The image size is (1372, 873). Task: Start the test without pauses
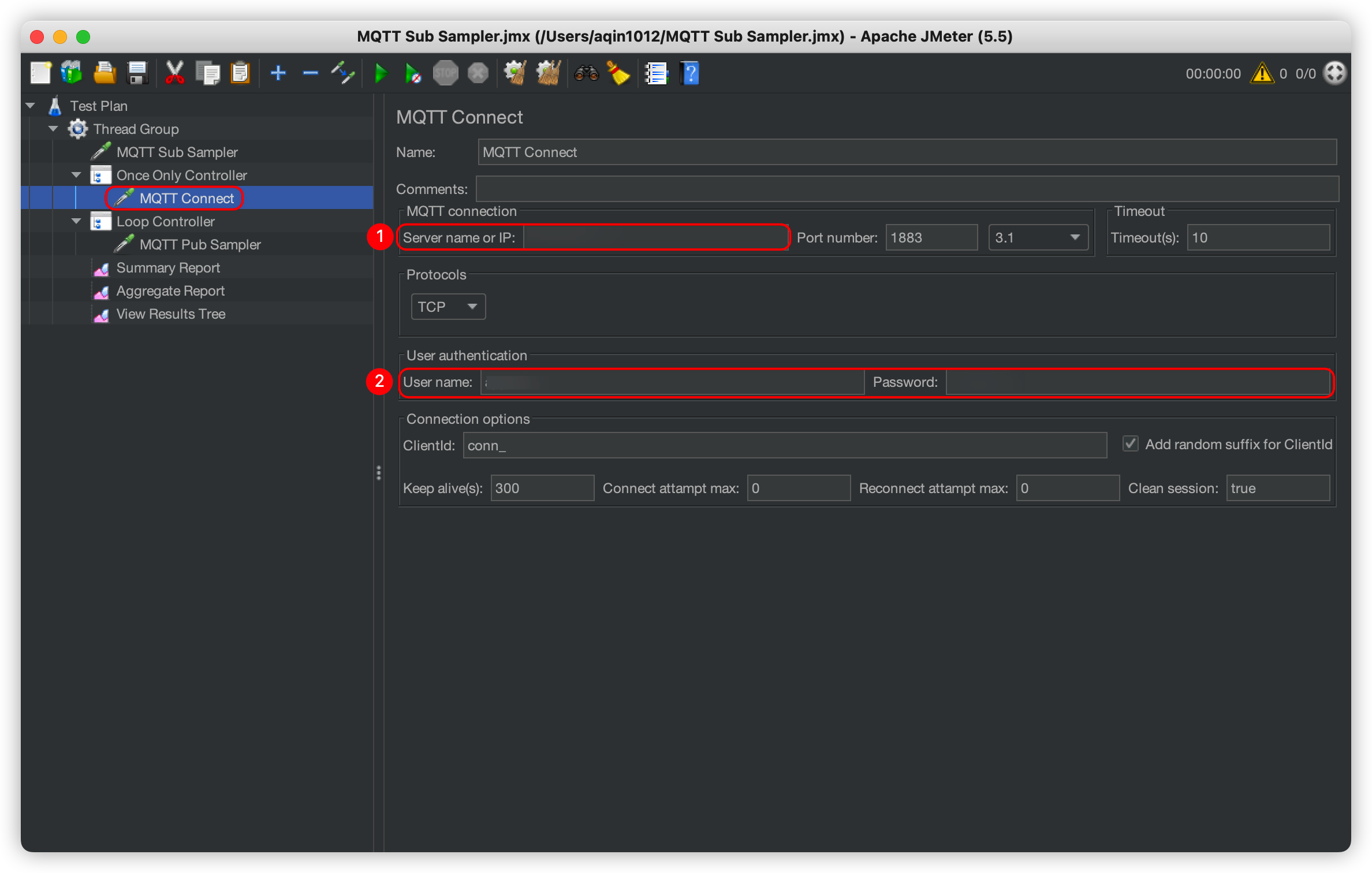coord(413,73)
